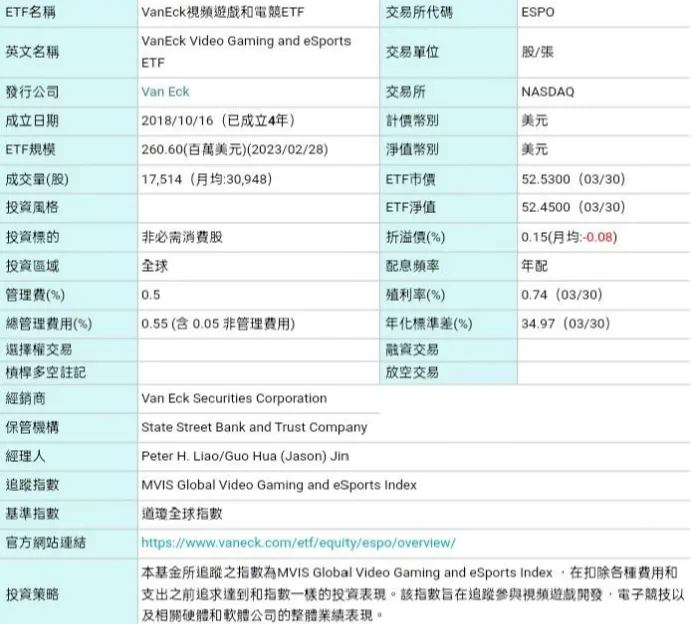Click manager names Peter H. Liao/Guo Hua Jin
This screenshot has height=624, width=692.
point(245,456)
